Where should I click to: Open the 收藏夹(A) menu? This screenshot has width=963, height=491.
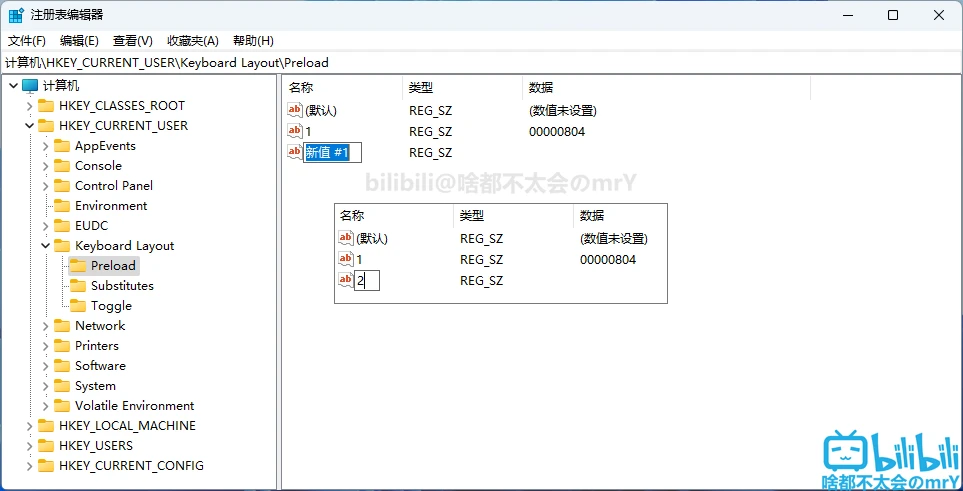pyautogui.click(x=193, y=41)
